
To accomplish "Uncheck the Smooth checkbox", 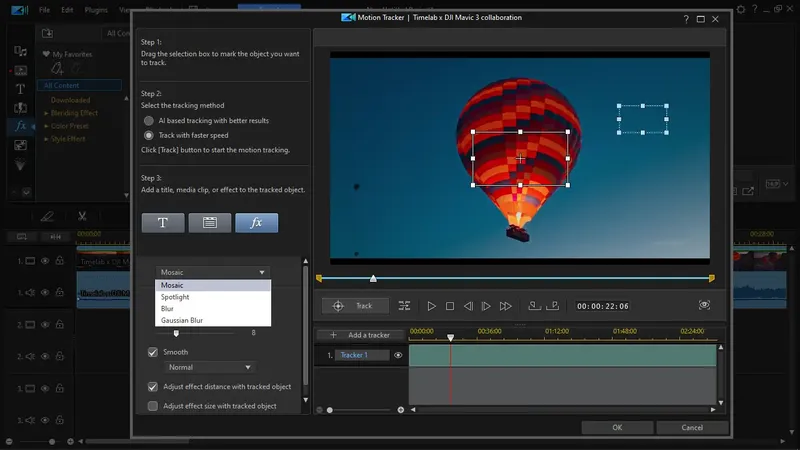I will click(153, 352).
